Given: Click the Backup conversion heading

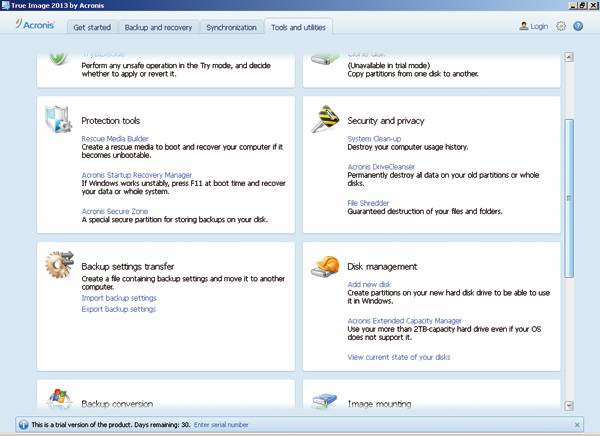Looking at the screenshot, I should tap(117, 404).
